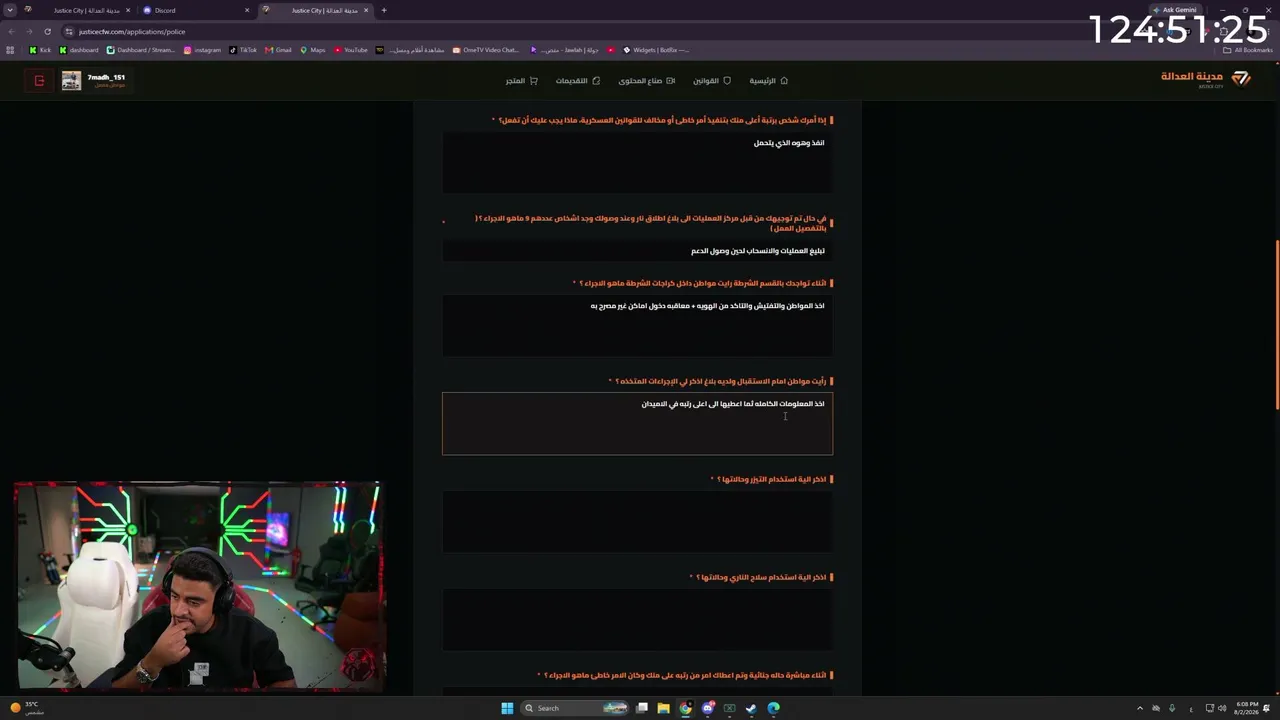Viewport: 1280px width, 720px height.
Task: Open the Kick bookmark
Action: (x=39, y=50)
